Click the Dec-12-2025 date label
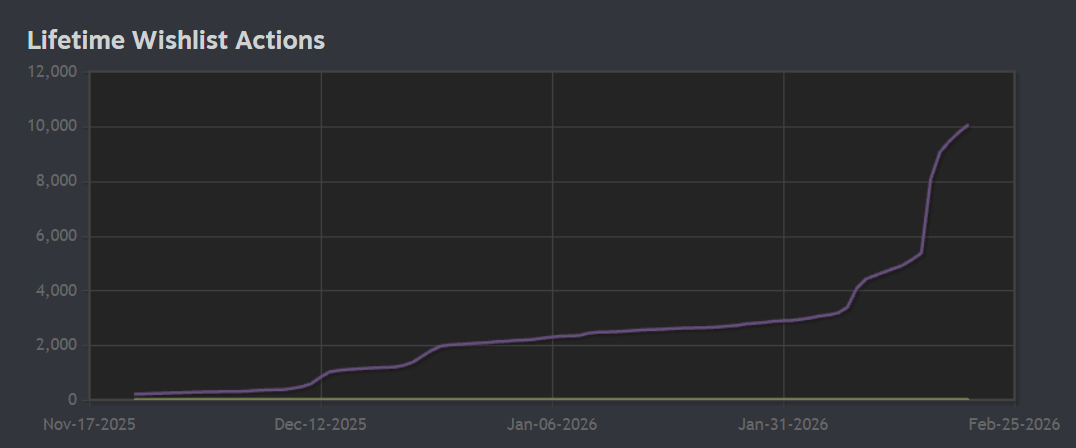The image size is (1076, 448). point(320,425)
